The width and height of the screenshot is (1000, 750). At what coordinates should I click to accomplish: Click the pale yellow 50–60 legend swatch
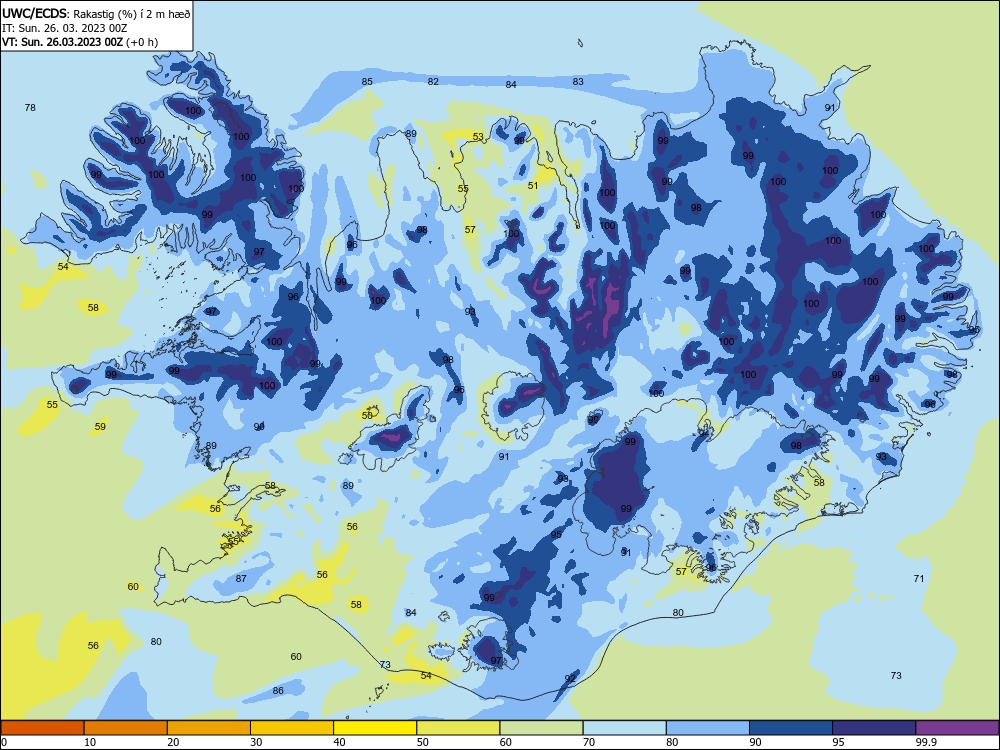tap(458, 728)
